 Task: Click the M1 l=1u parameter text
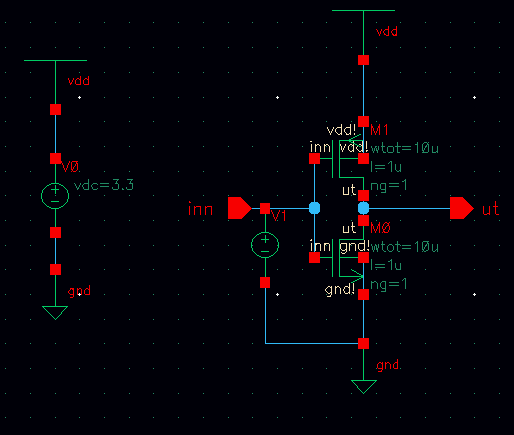coord(386,167)
